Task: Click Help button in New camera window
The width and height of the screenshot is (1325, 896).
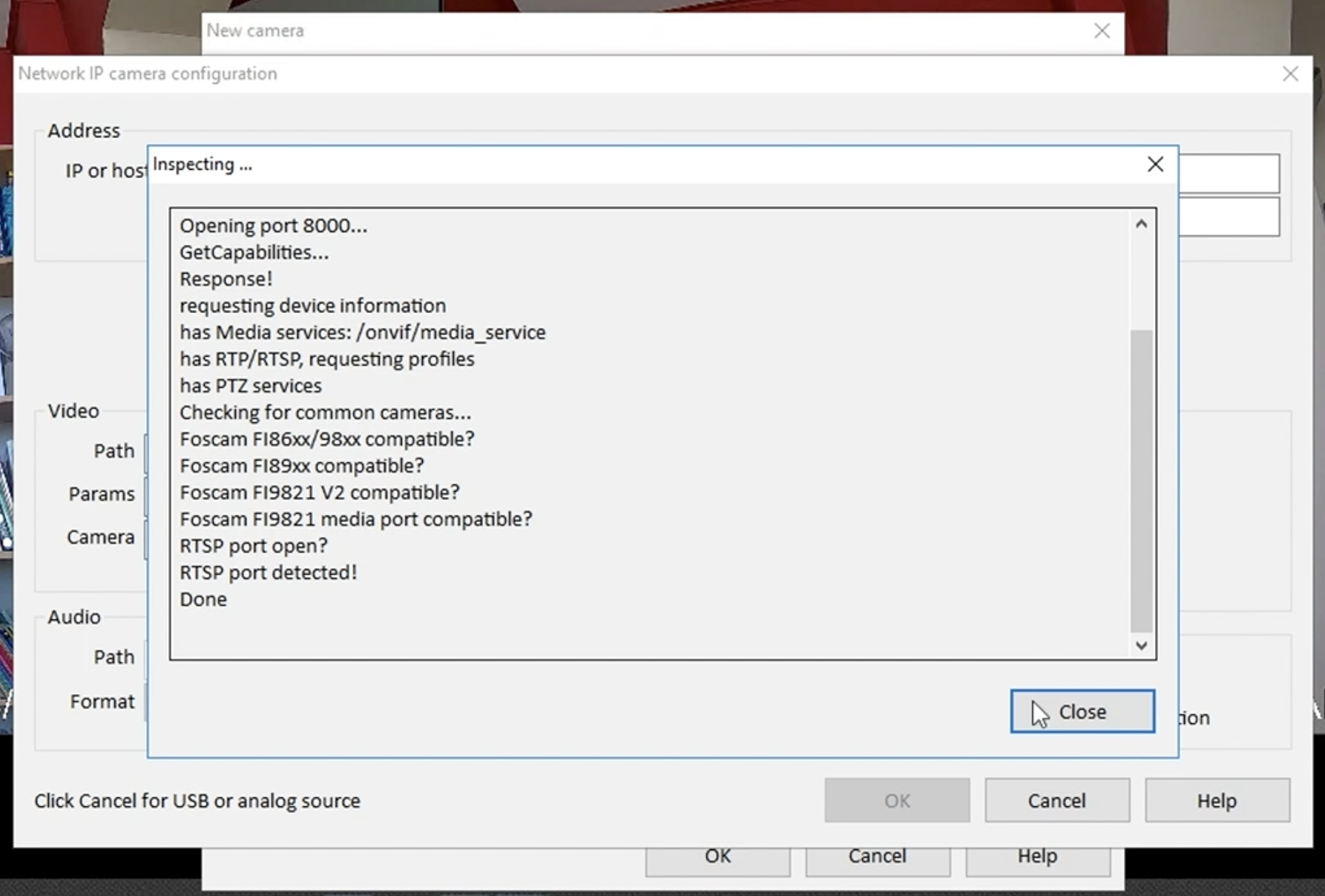Action: (x=1038, y=860)
